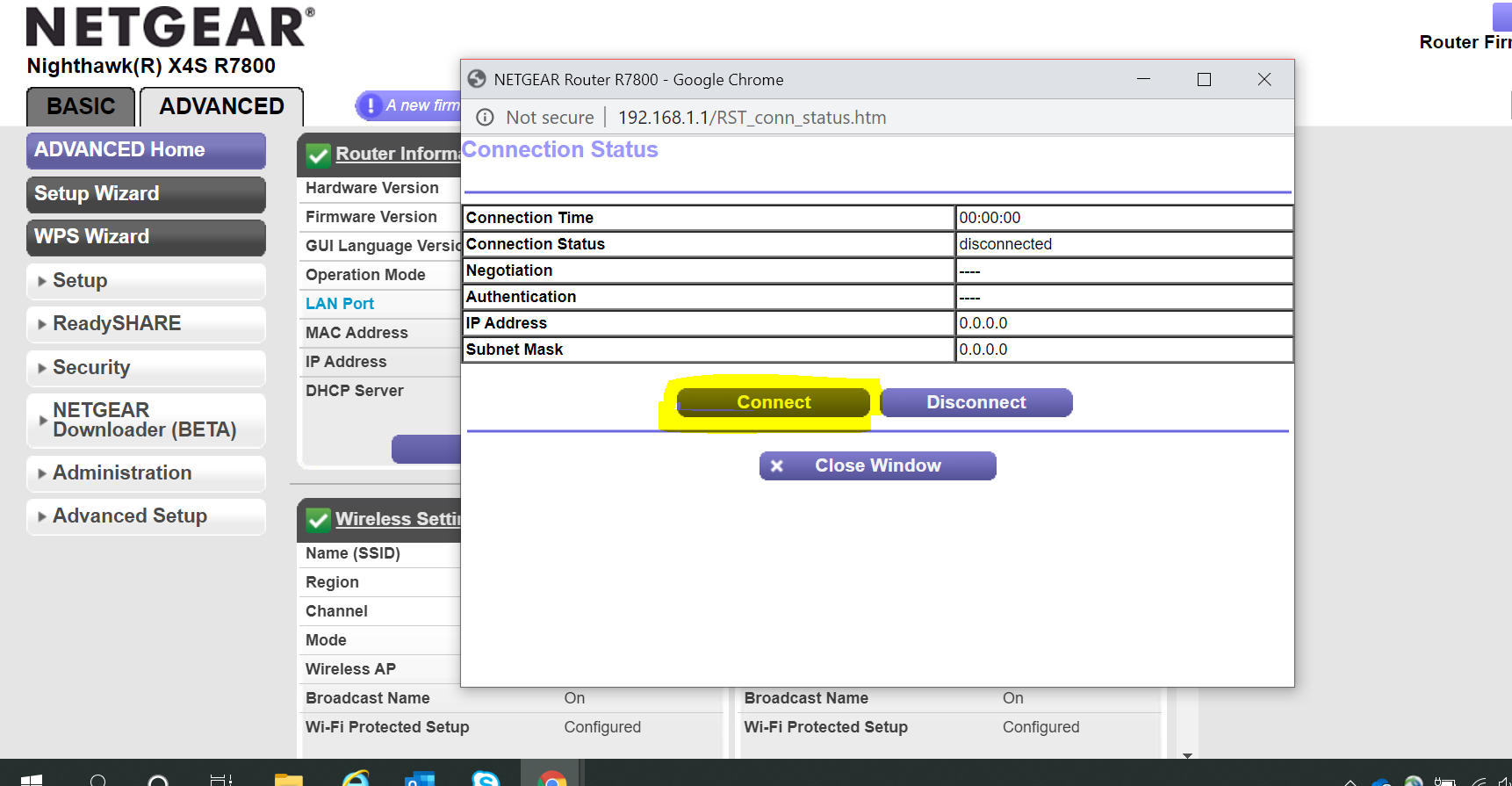Click the Disconnect button
1512x786 pixels.
(976, 402)
